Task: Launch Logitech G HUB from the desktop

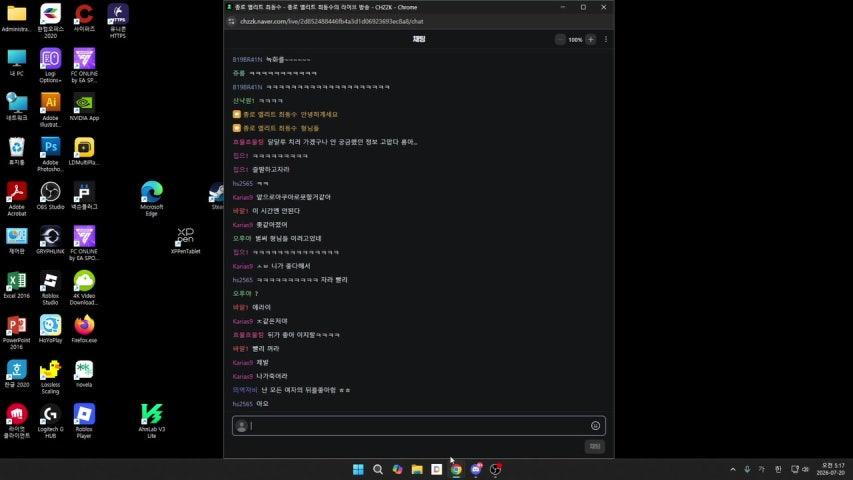Action: (51, 421)
